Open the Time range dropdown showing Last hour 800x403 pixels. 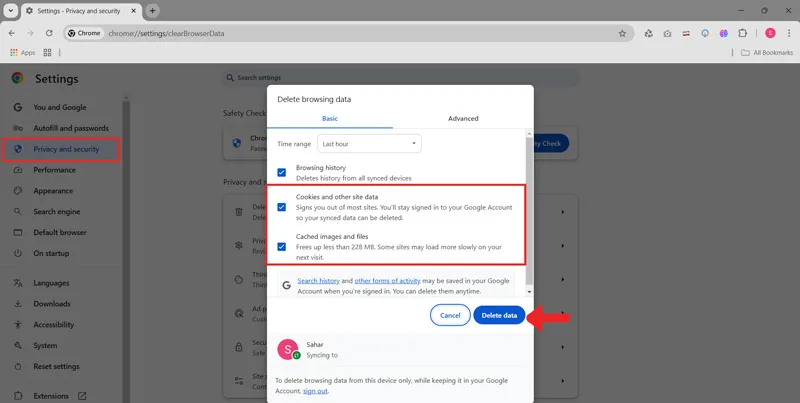coord(369,144)
